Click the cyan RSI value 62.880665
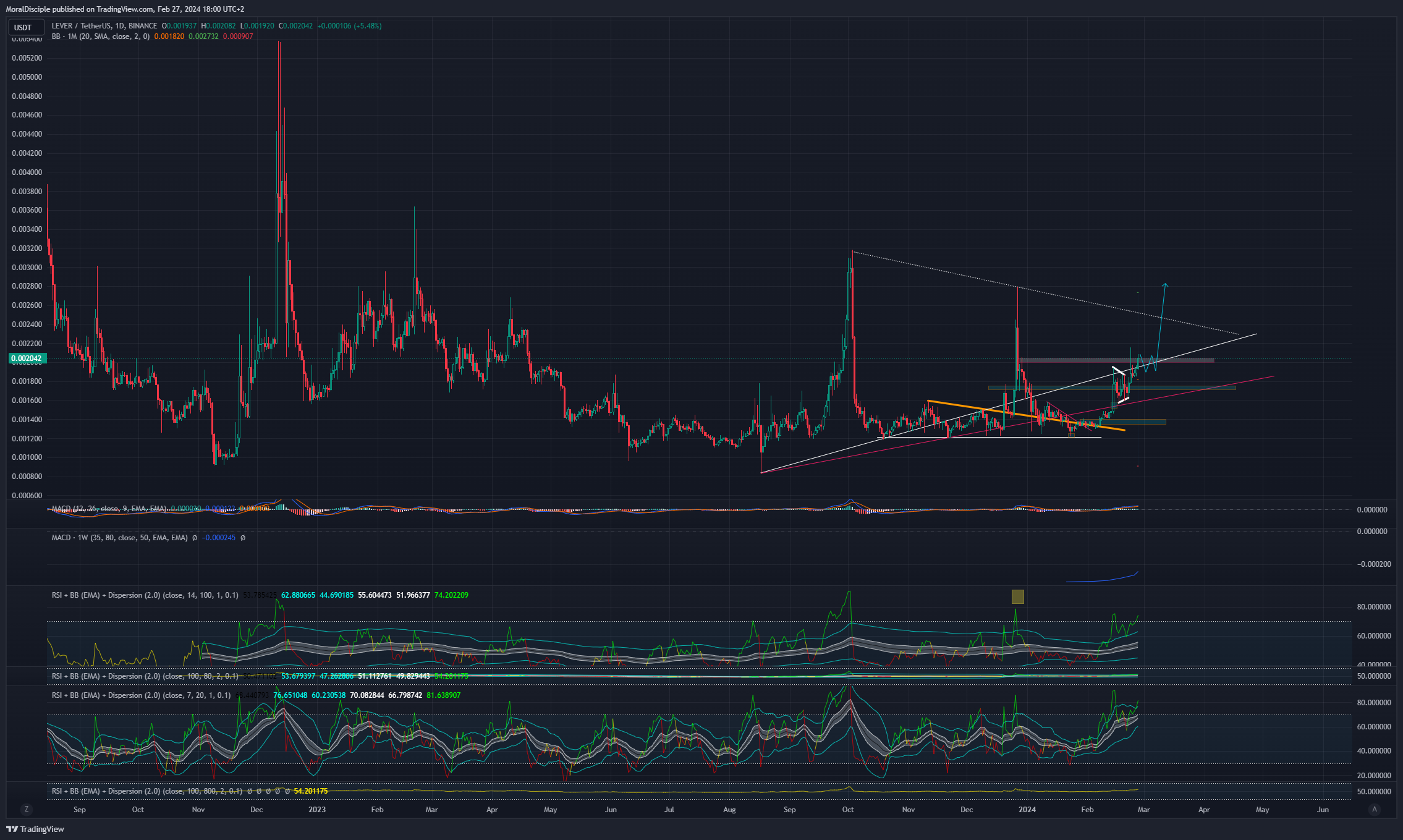This screenshot has width=1403, height=840. coord(298,595)
